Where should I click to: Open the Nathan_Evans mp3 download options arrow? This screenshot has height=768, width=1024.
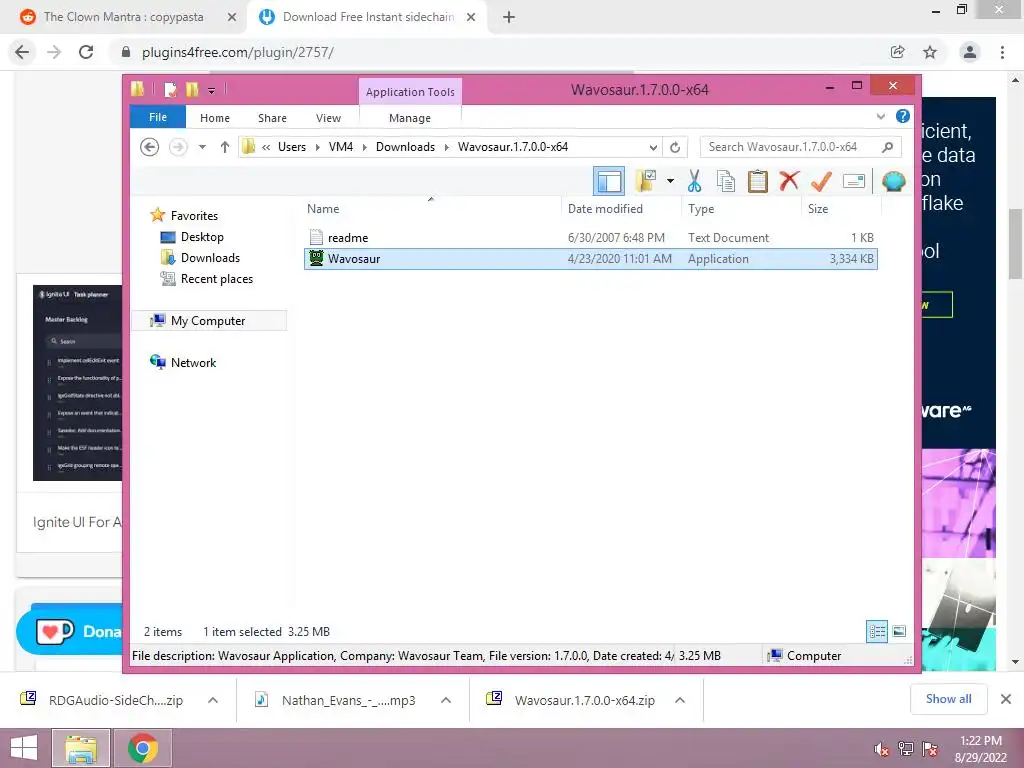click(x=446, y=700)
